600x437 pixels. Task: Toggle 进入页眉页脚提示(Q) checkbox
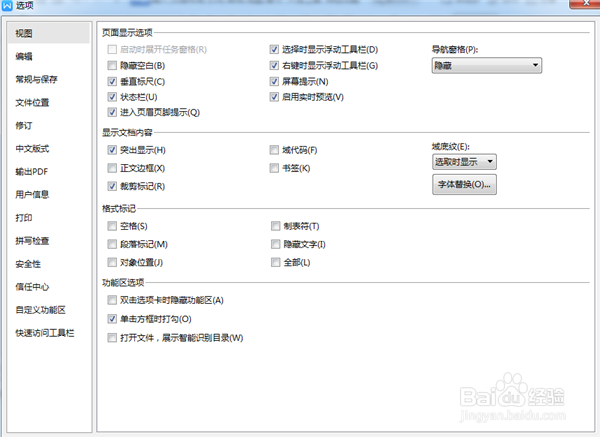pyautogui.click(x=112, y=112)
